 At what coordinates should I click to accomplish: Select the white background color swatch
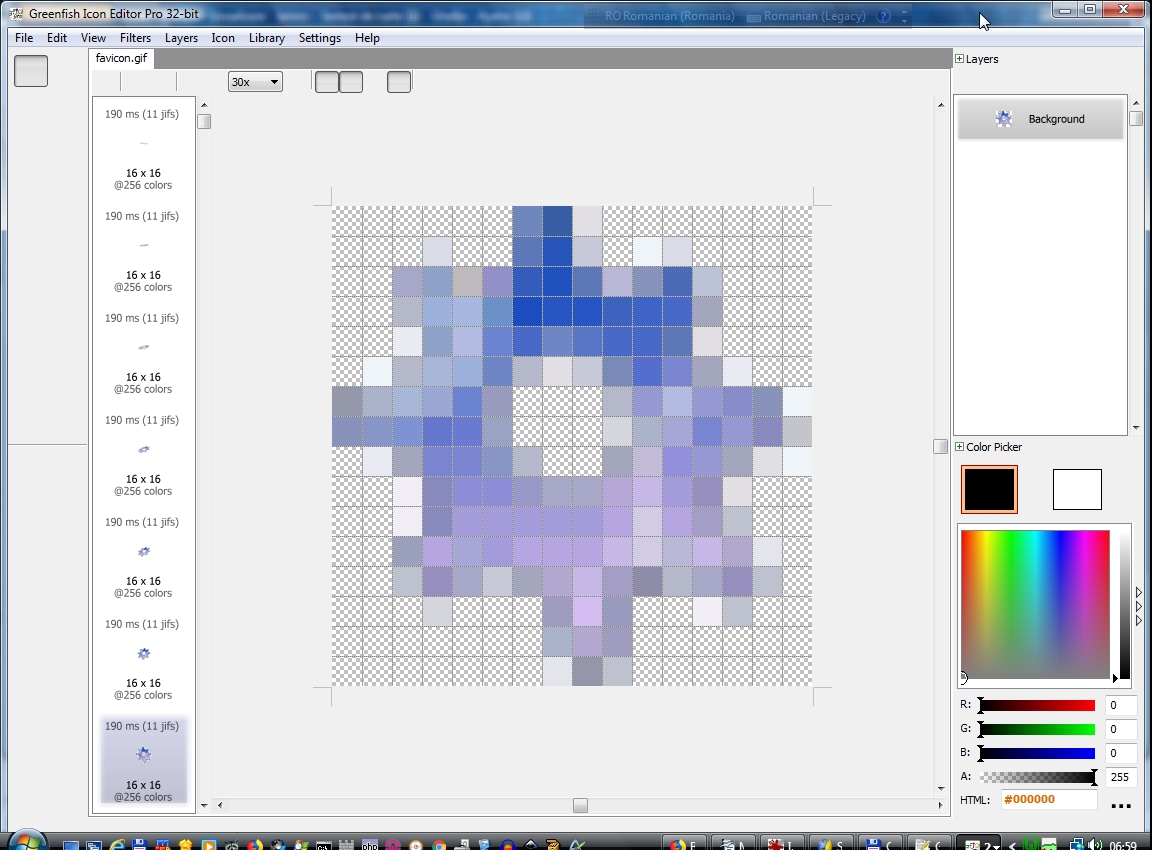1077,490
